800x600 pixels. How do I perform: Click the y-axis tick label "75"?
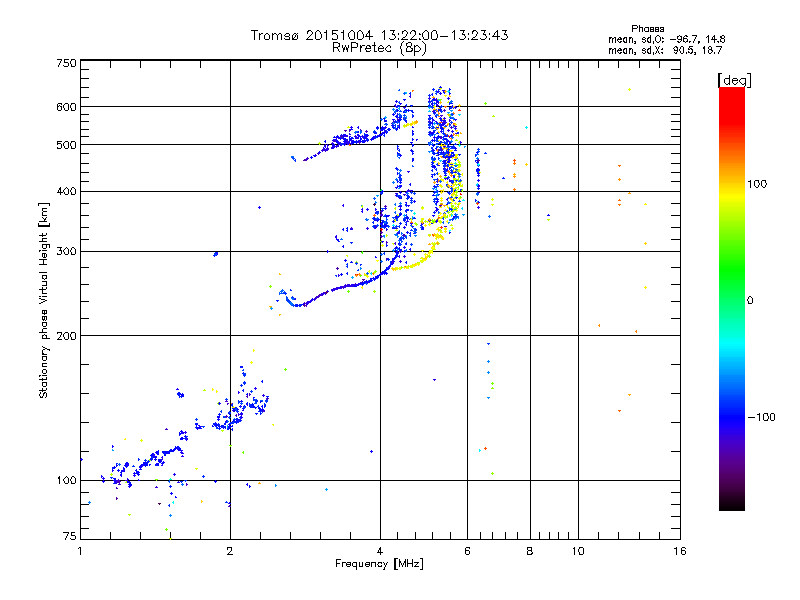coord(70,536)
